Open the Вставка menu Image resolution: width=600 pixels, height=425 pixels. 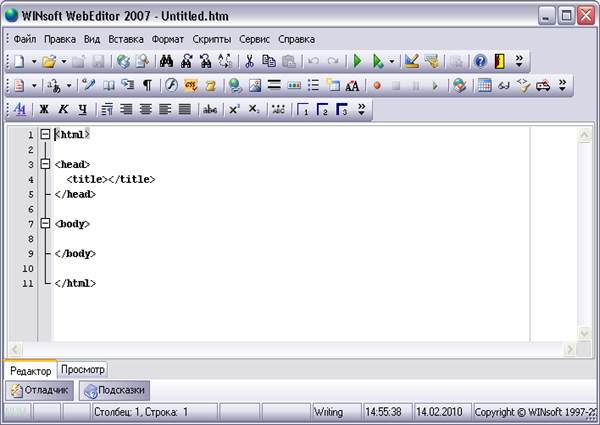click(x=126, y=39)
